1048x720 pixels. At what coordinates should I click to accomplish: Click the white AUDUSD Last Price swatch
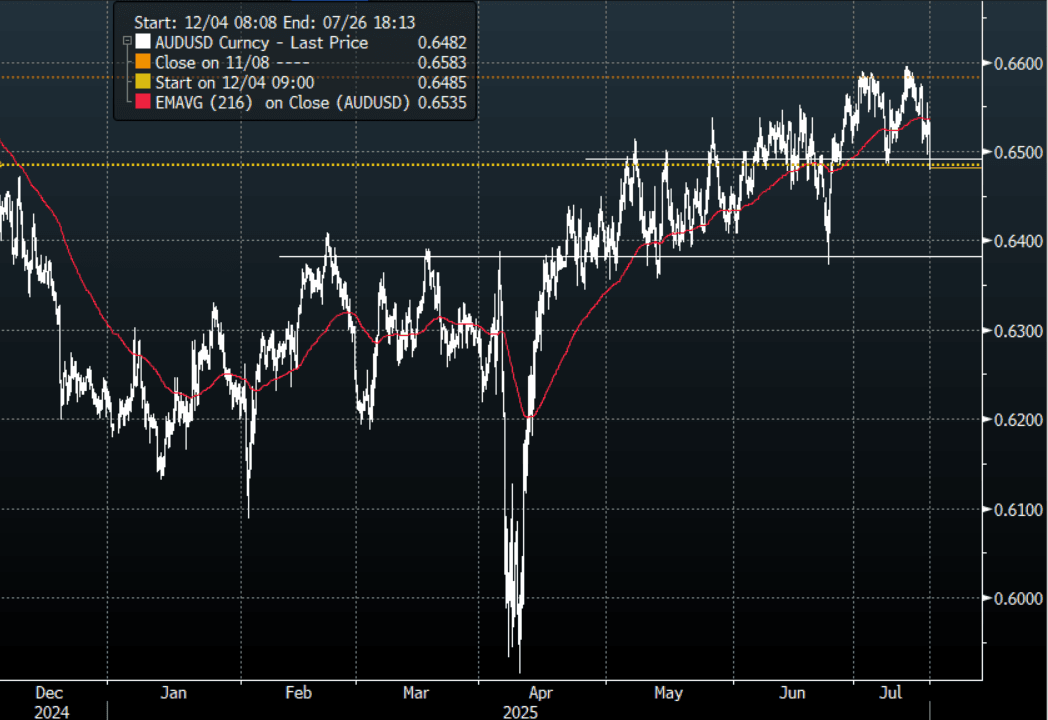coord(144,43)
